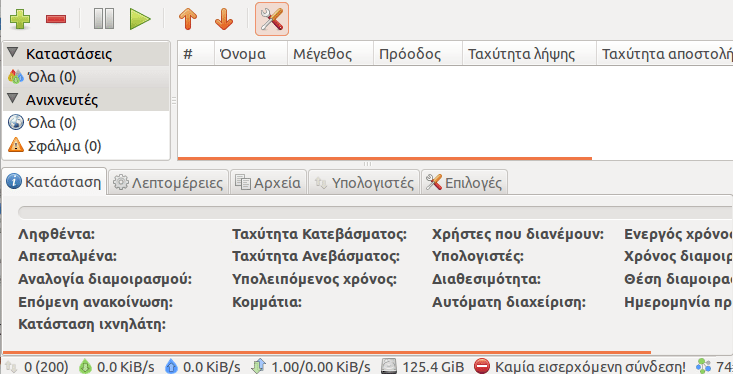733x374 pixels.
Task: Click the Υπολειπόμενος χρόνος: label
Action: pos(315,279)
